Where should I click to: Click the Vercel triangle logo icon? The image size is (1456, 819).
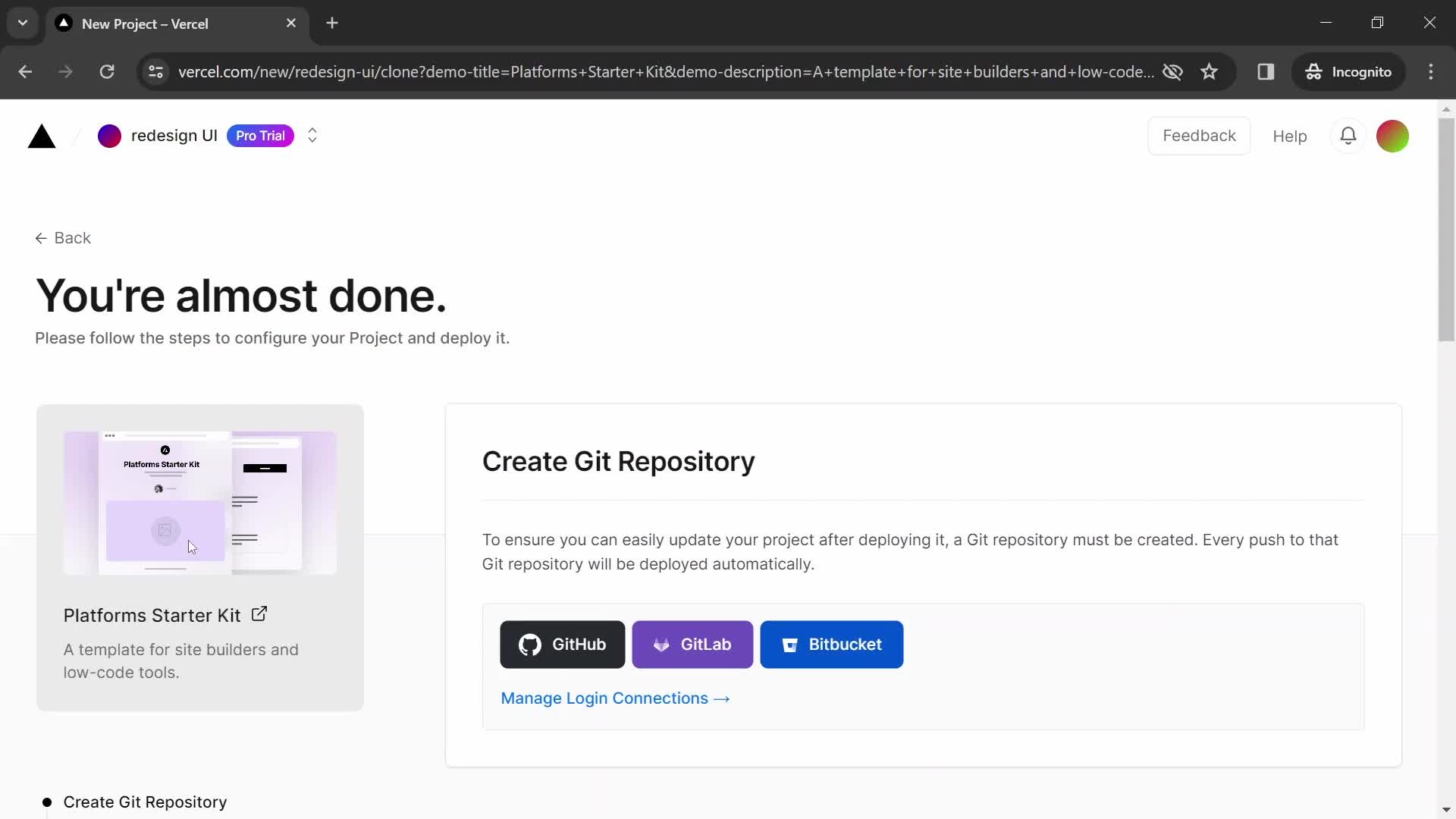pos(41,135)
